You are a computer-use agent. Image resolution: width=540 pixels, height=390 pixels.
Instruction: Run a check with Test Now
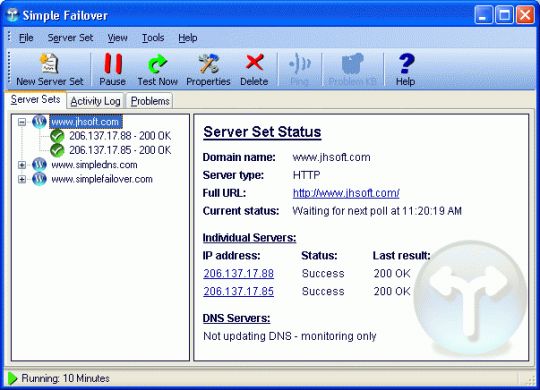157,70
